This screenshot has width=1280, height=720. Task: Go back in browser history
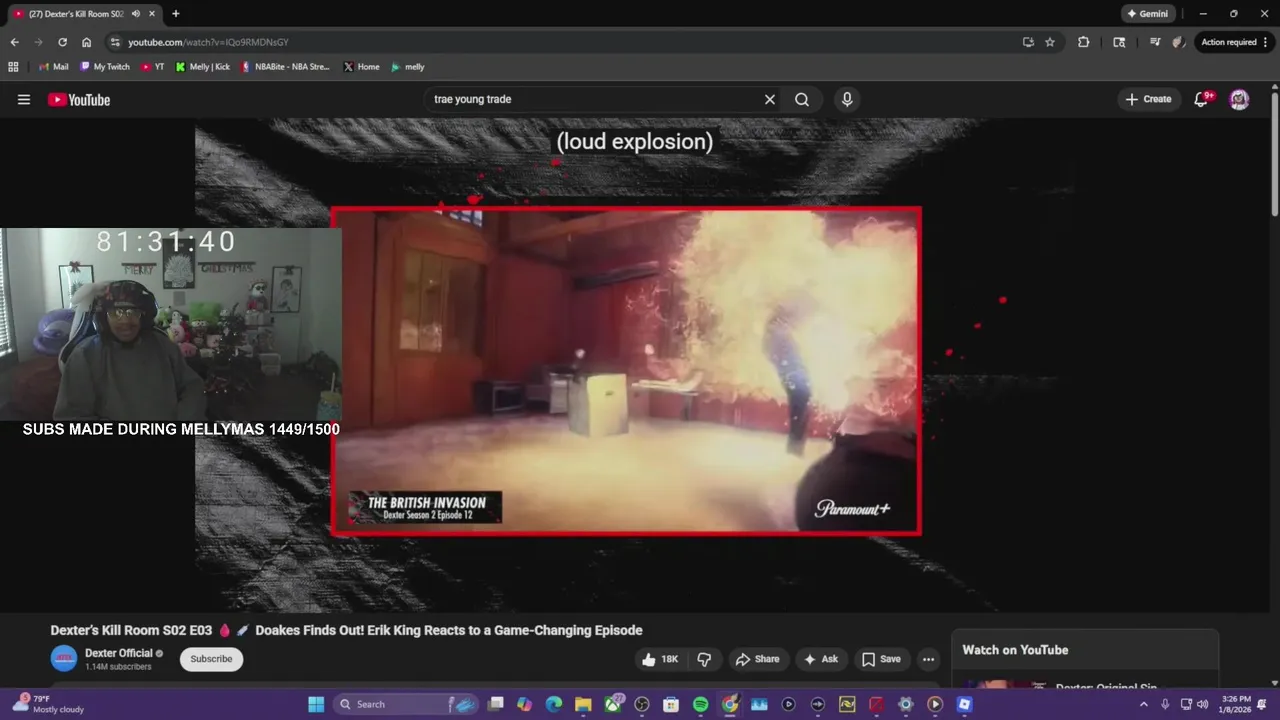coord(14,42)
